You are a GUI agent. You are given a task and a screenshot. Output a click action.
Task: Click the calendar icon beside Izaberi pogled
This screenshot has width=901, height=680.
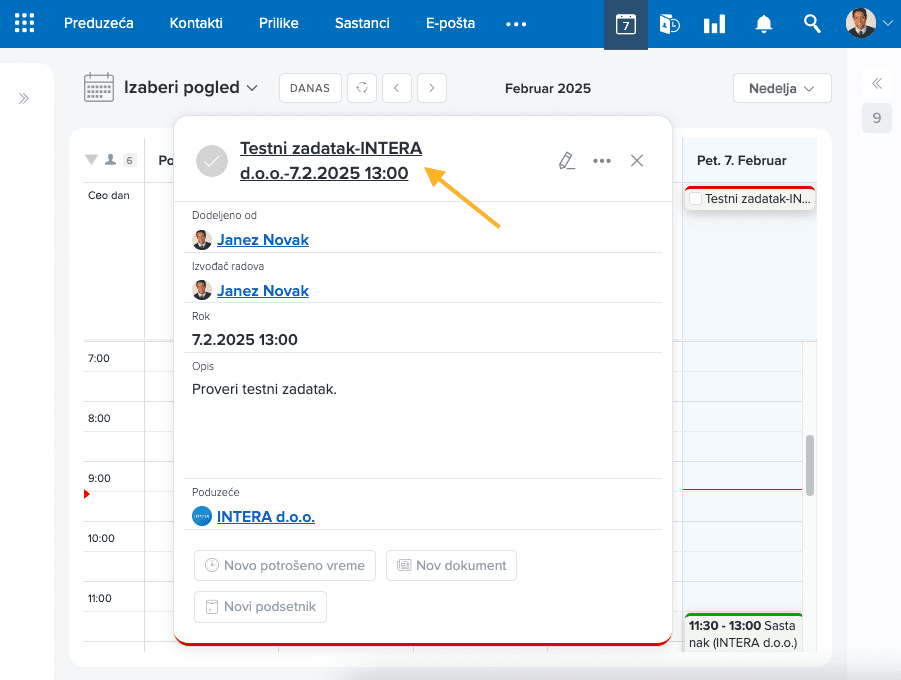point(99,87)
